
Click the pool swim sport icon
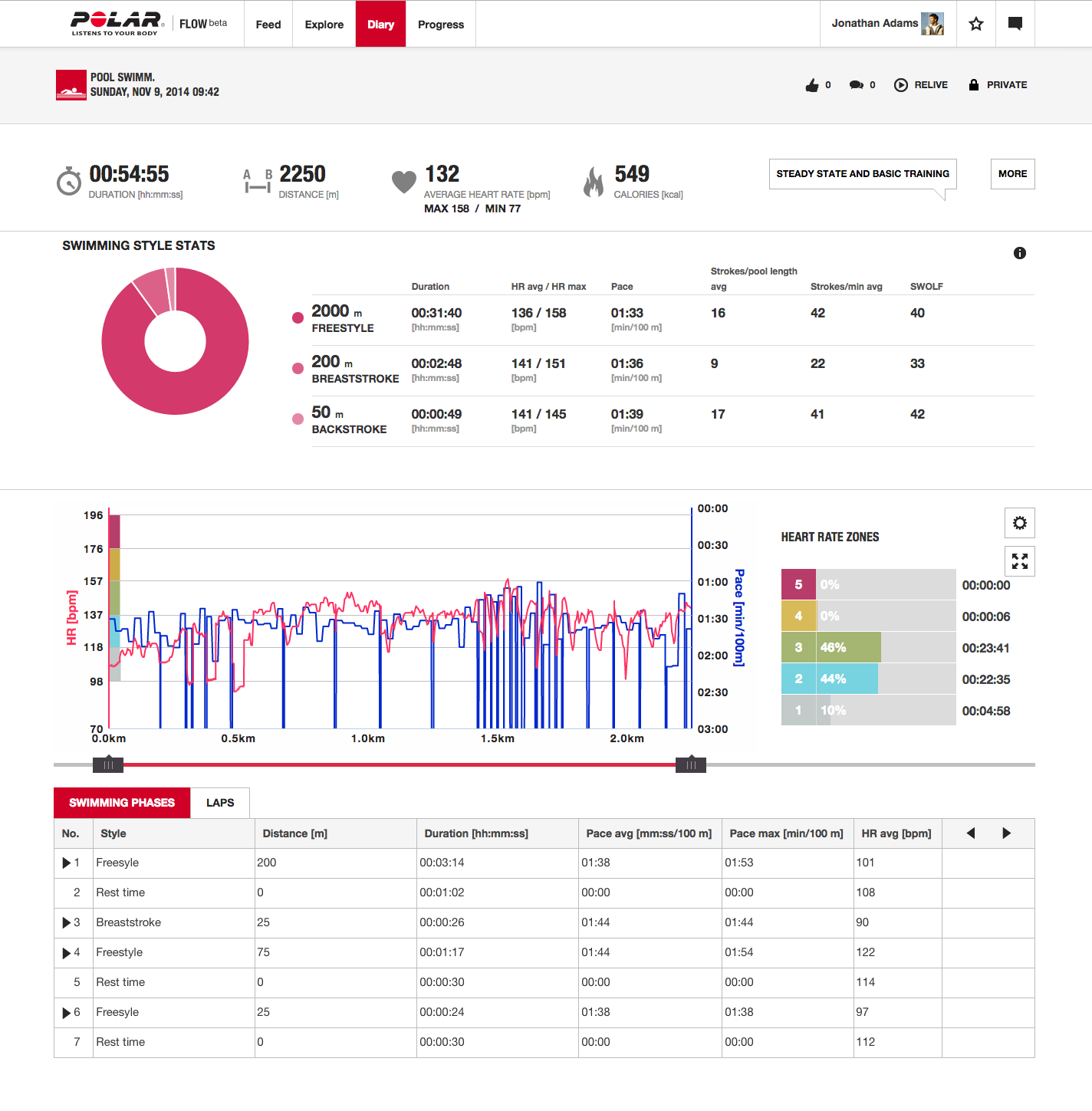tap(71, 85)
